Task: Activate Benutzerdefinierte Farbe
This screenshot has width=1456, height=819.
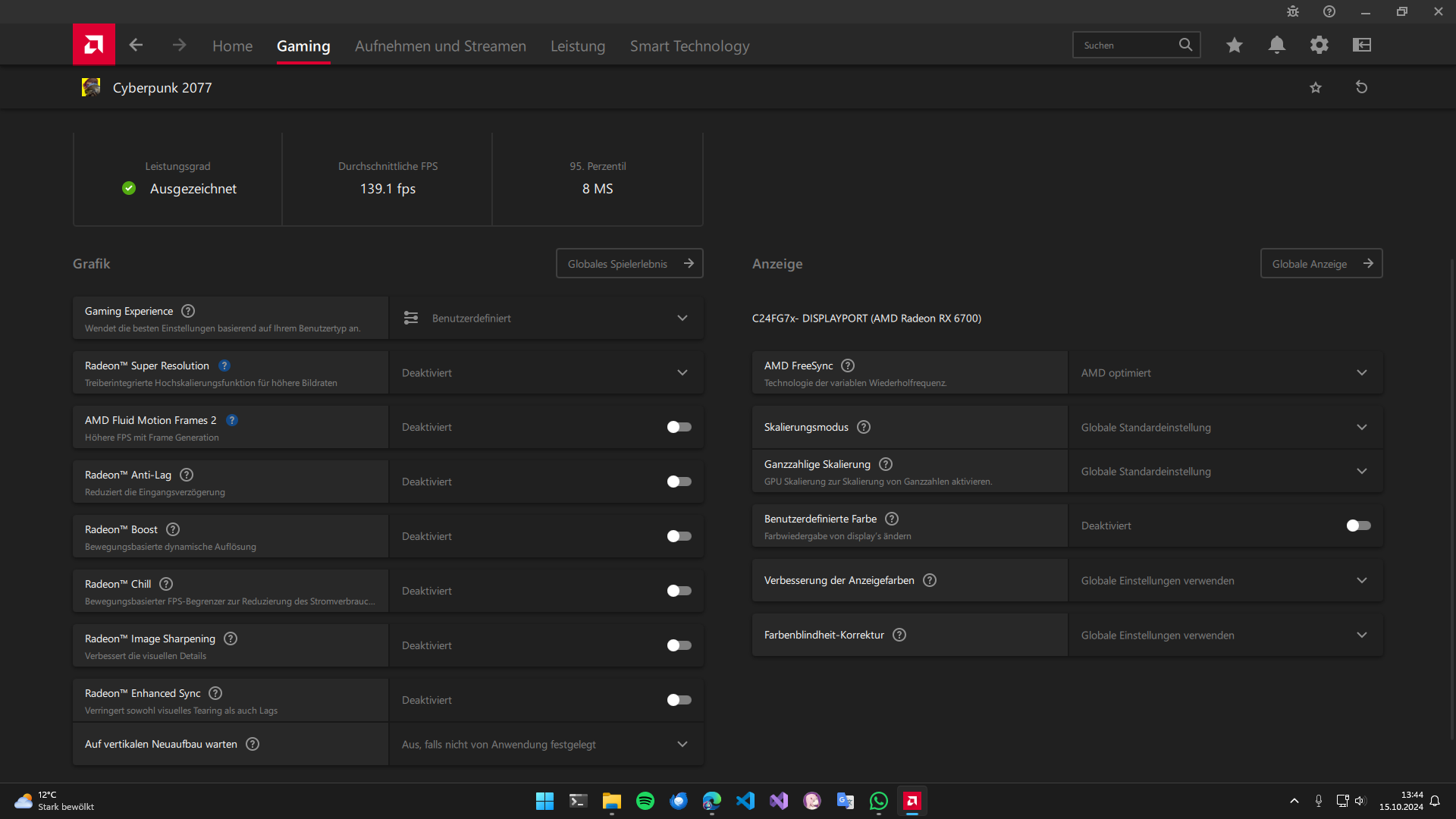Action: pos(1358,526)
